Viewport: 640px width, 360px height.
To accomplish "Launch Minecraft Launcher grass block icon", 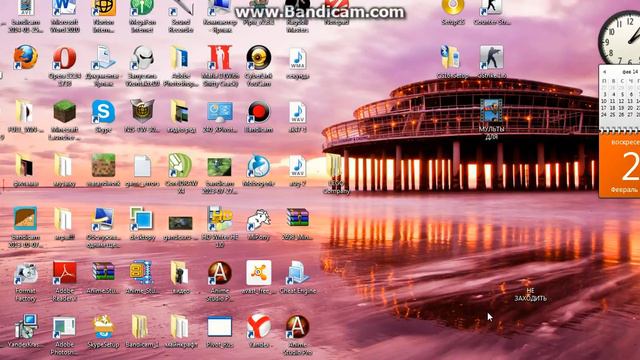I will [64, 111].
